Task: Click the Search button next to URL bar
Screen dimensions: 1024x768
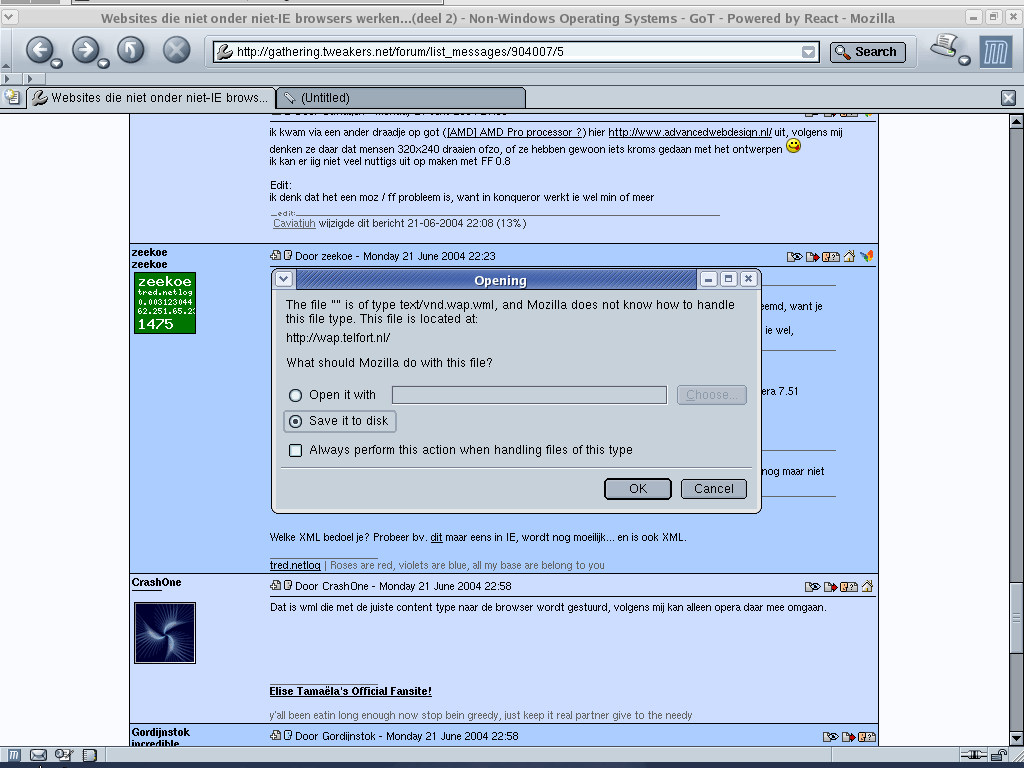Action: pyautogui.click(x=867, y=52)
